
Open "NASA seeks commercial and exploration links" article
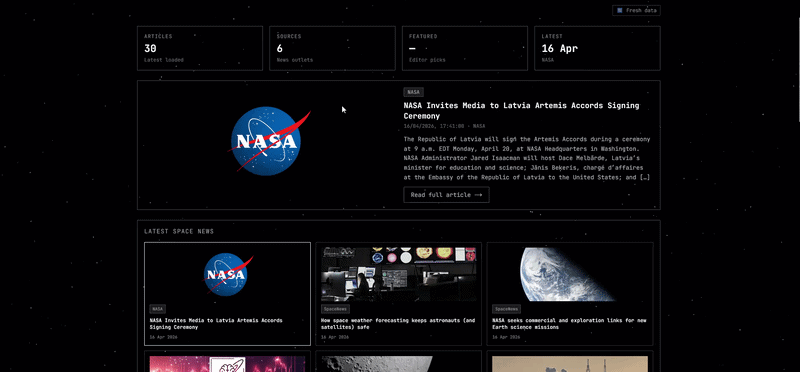(x=569, y=324)
